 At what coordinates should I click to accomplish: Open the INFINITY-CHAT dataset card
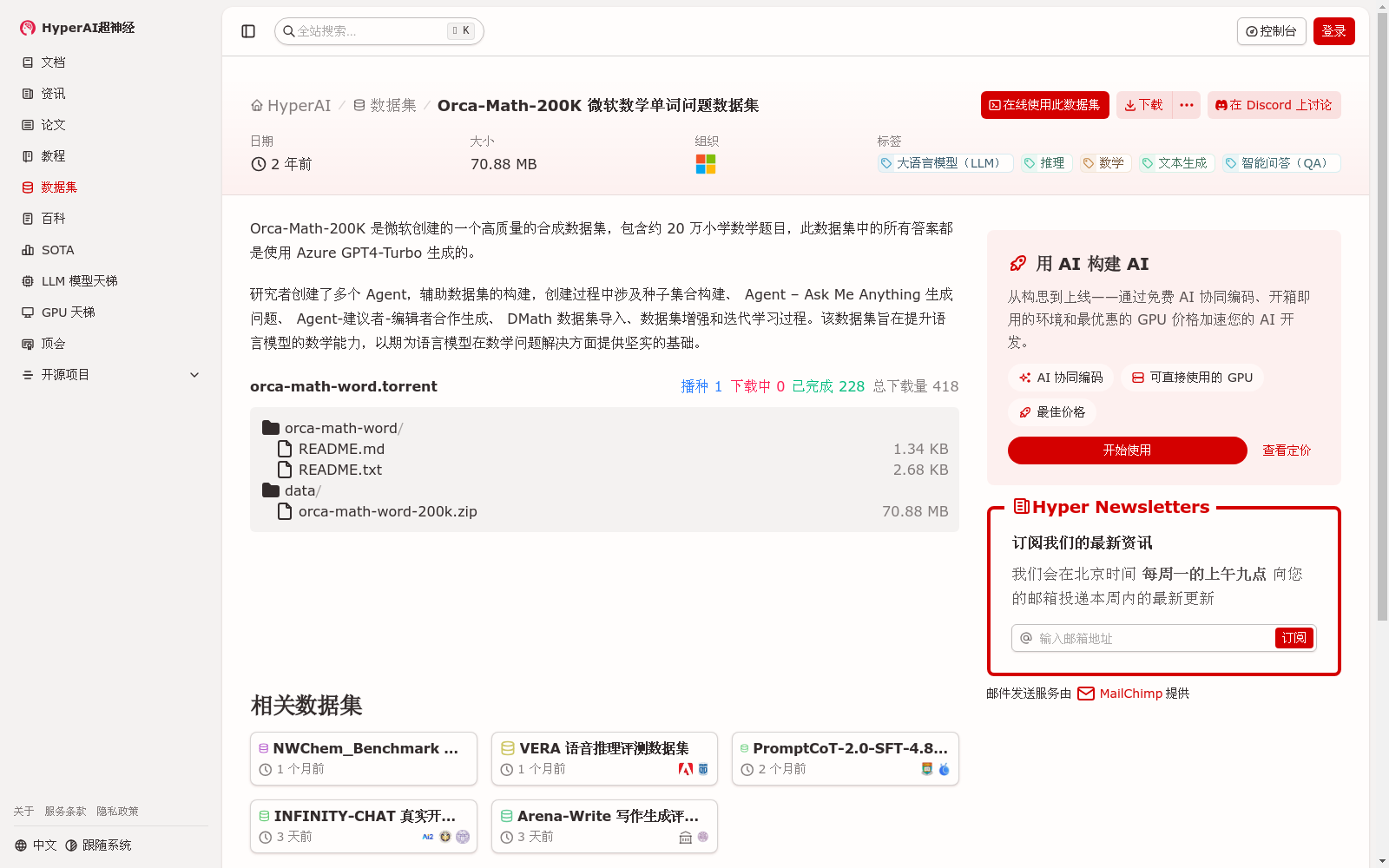tap(364, 826)
